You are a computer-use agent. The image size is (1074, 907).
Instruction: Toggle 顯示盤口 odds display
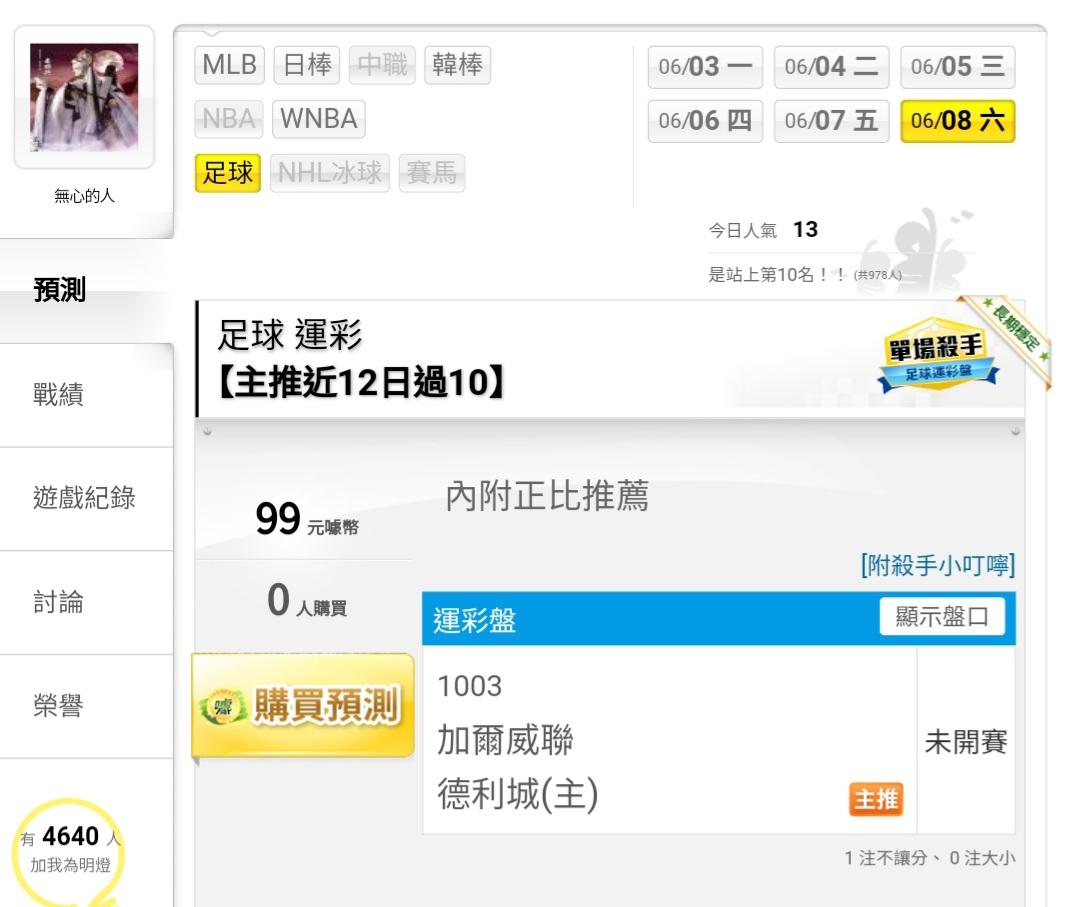point(942,617)
